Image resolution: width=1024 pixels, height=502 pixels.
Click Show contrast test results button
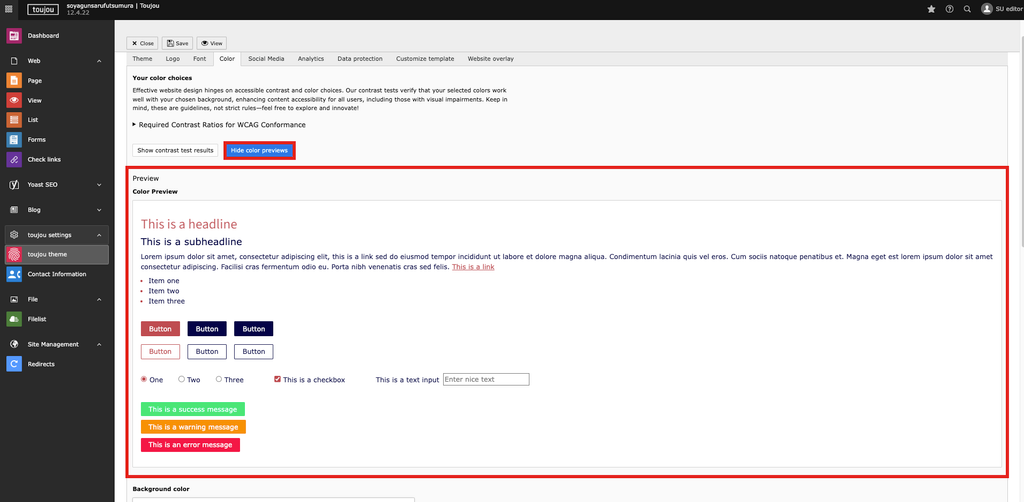pyautogui.click(x=175, y=150)
